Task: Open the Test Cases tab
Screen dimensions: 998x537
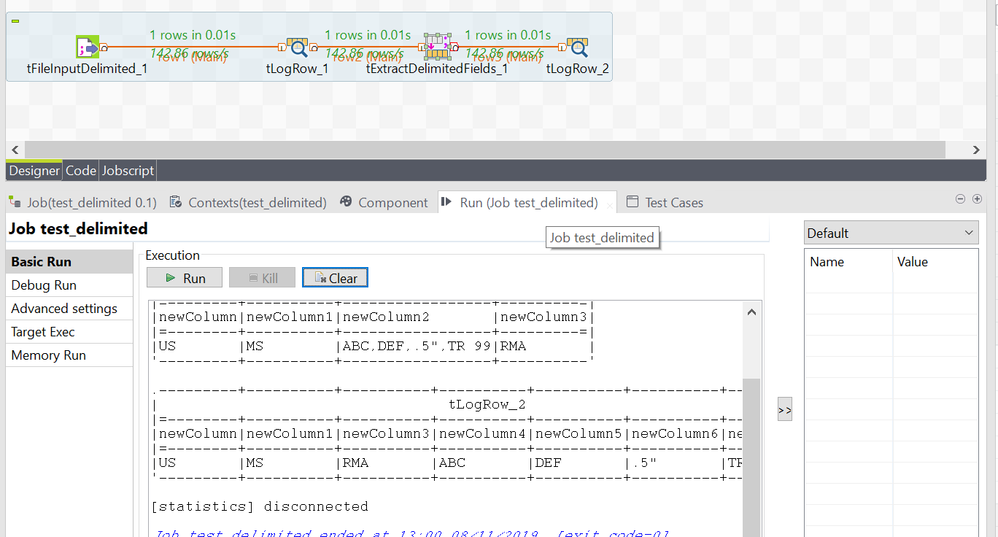Action: coord(665,202)
